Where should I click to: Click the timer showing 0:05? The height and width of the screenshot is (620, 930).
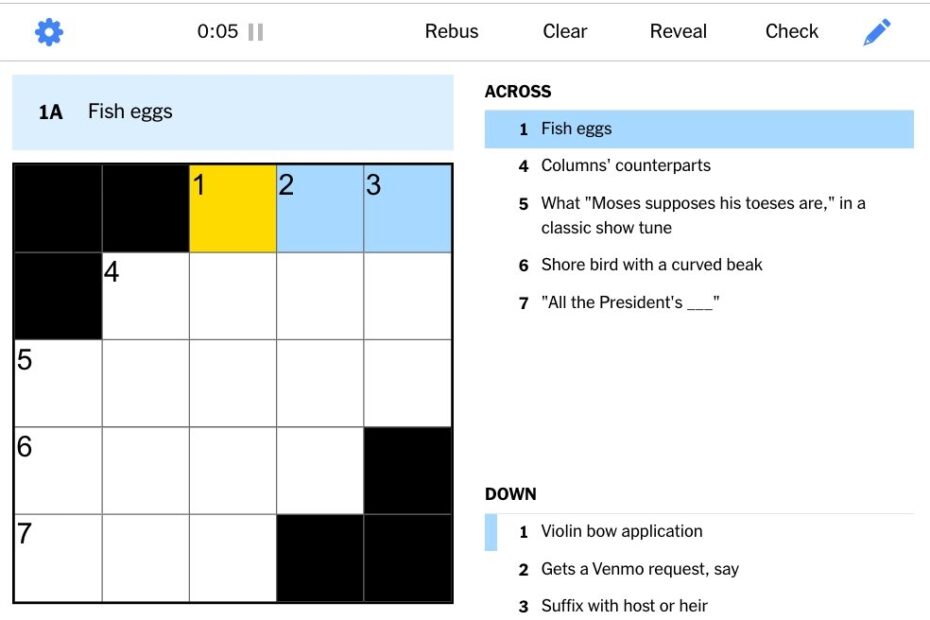(x=215, y=31)
